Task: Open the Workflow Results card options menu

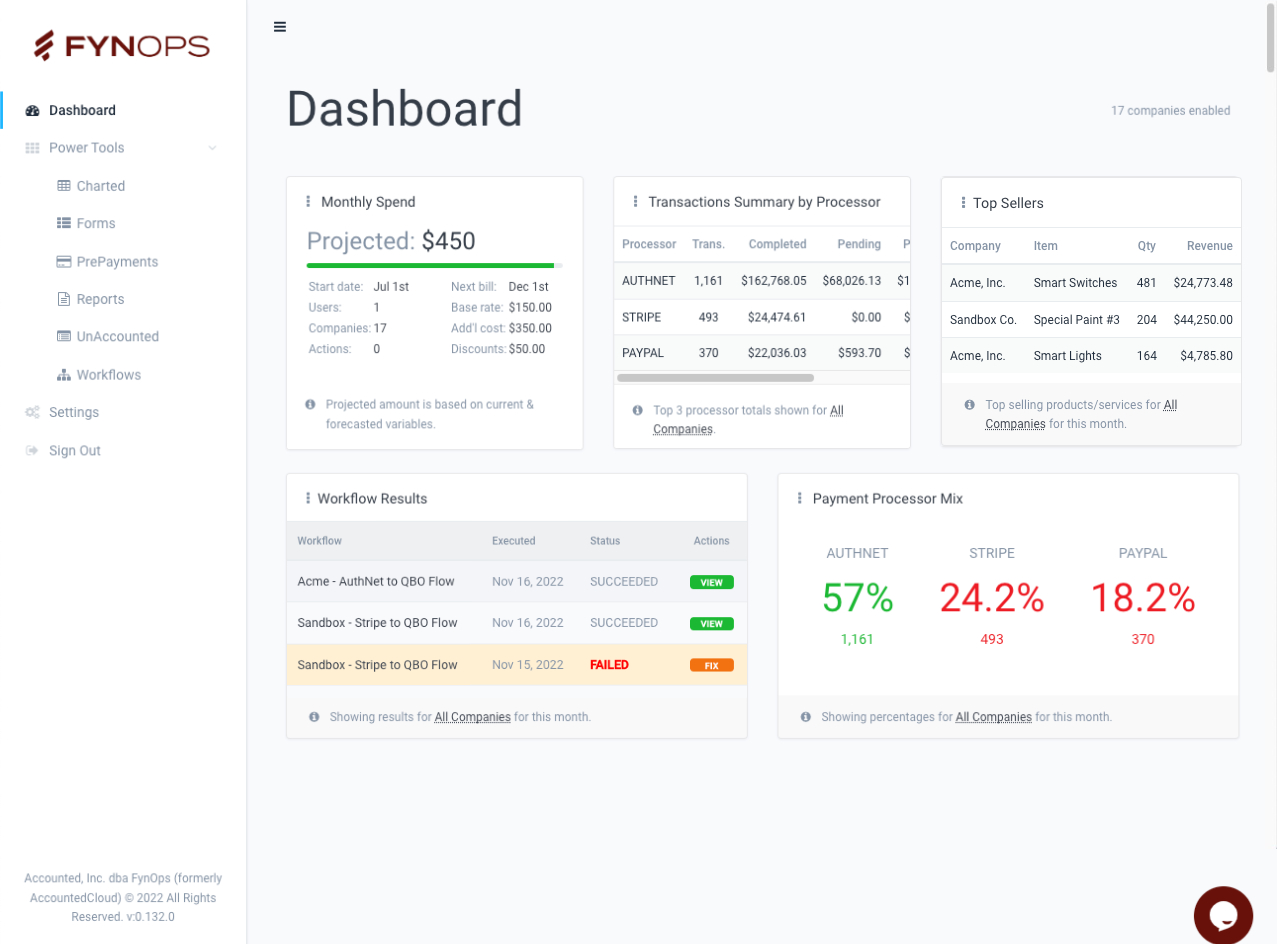Action: pos(308,498)
